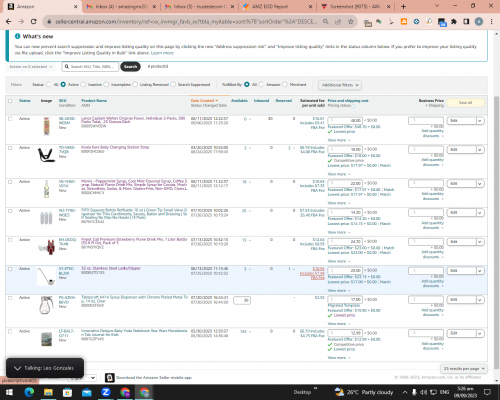500x400 pixels.
Task: Click the browser back arrow
Action: click(x=9, y=21)
